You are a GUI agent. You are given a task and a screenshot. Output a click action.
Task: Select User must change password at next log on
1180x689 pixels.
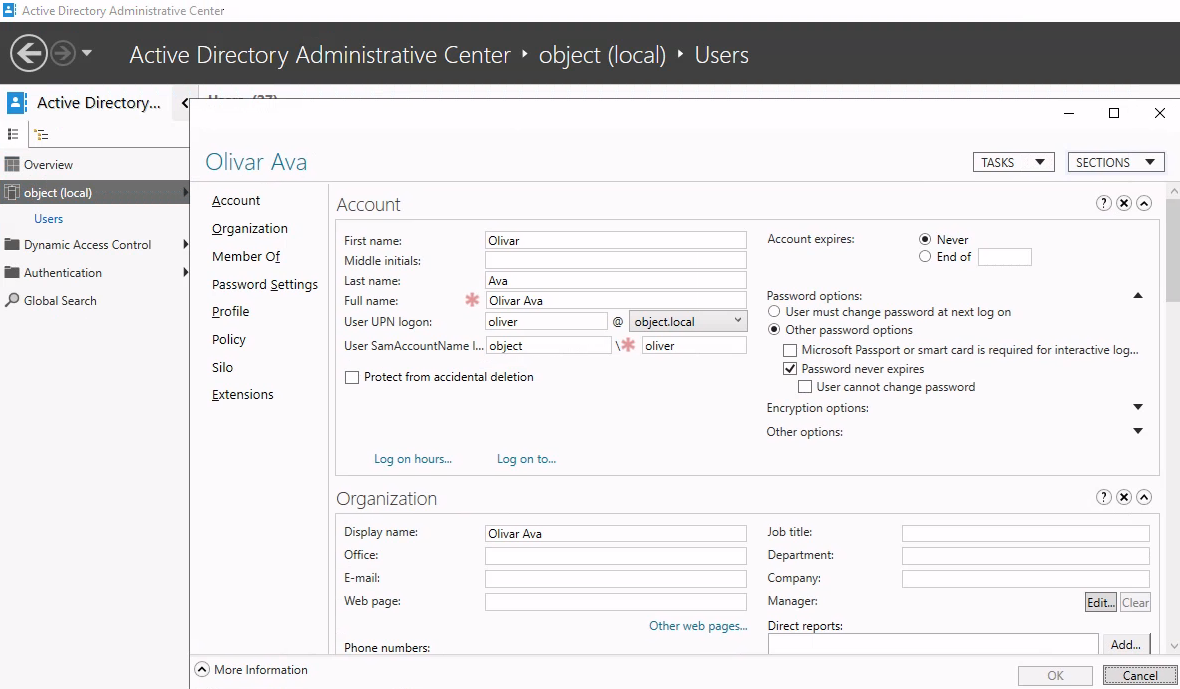pyautogui.click(x=774, y=311)
